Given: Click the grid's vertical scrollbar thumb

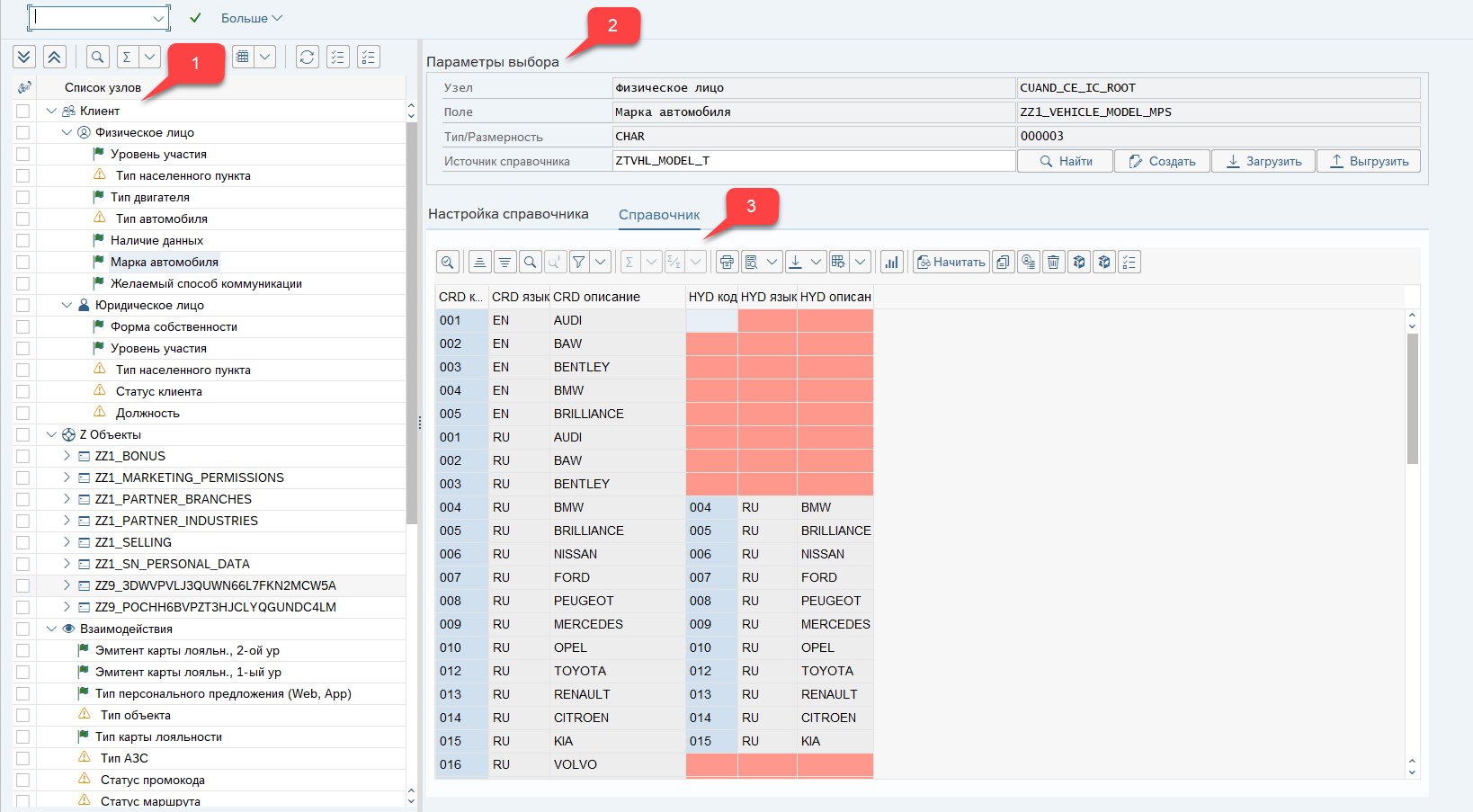Looking at the screenshot, I should point(1412,397).
